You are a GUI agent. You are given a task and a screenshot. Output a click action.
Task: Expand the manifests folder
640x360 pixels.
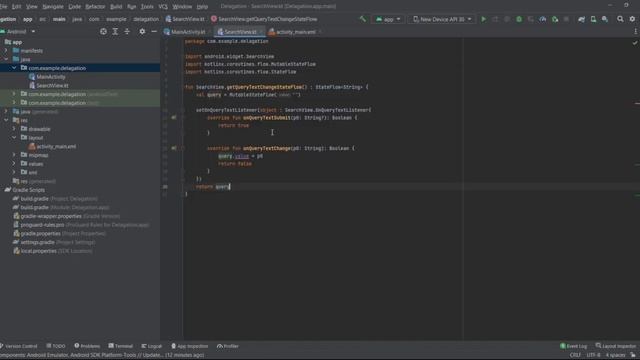[6, 51]
